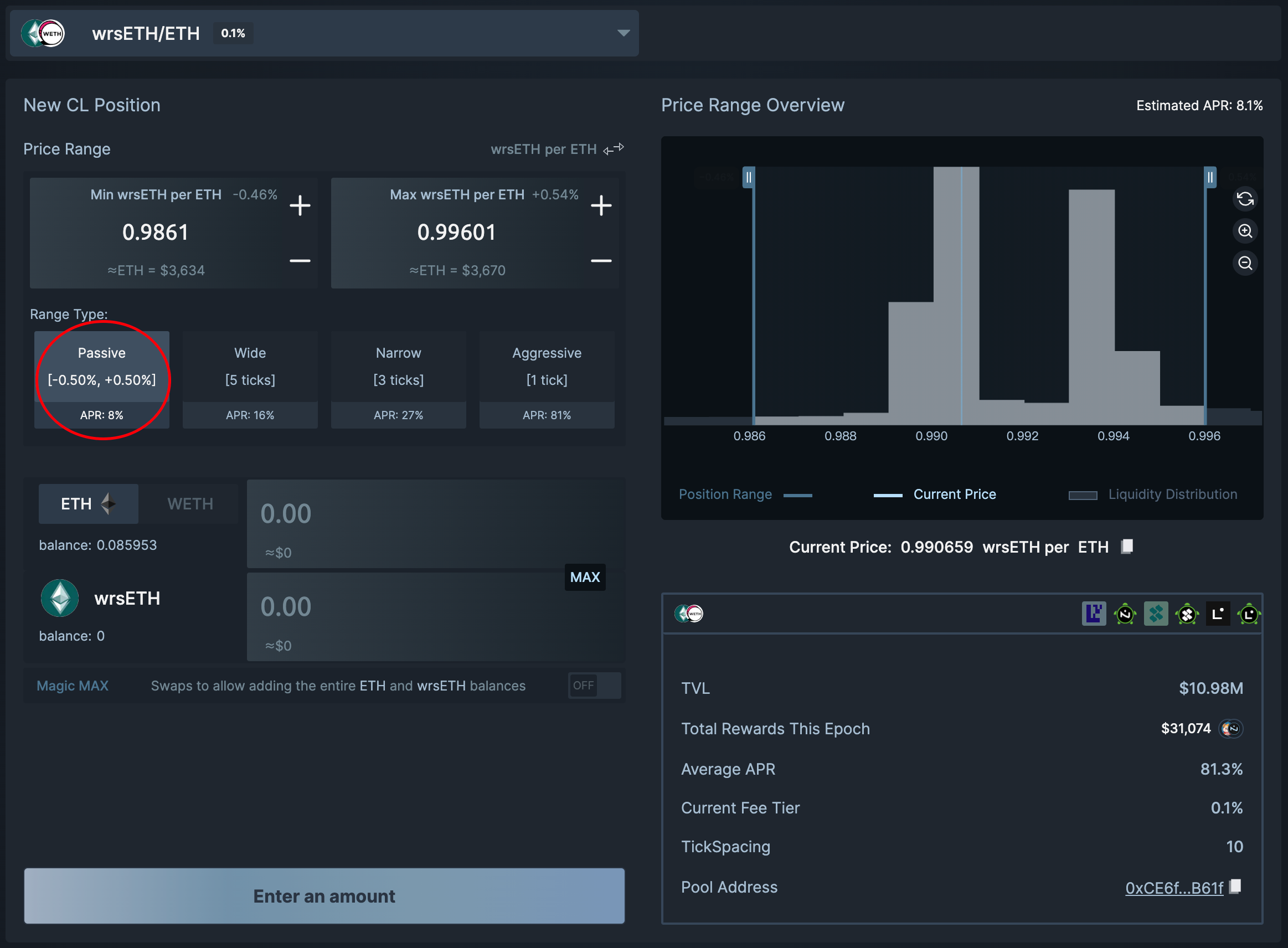Copy the pool address
The width and height of the screenshot is (1288, 948).
(1236, 887)
